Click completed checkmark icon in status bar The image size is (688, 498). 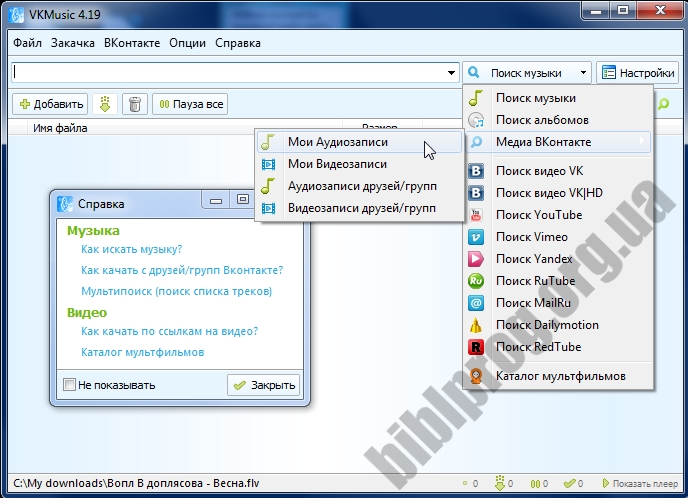tap(569, 484)
